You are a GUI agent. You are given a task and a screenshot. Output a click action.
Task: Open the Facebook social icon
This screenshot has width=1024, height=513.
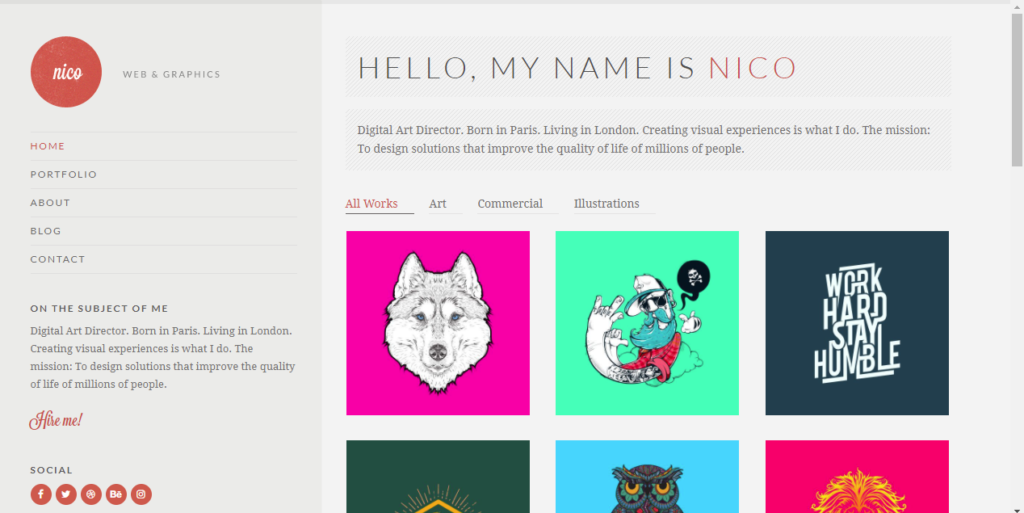point(40,494)
